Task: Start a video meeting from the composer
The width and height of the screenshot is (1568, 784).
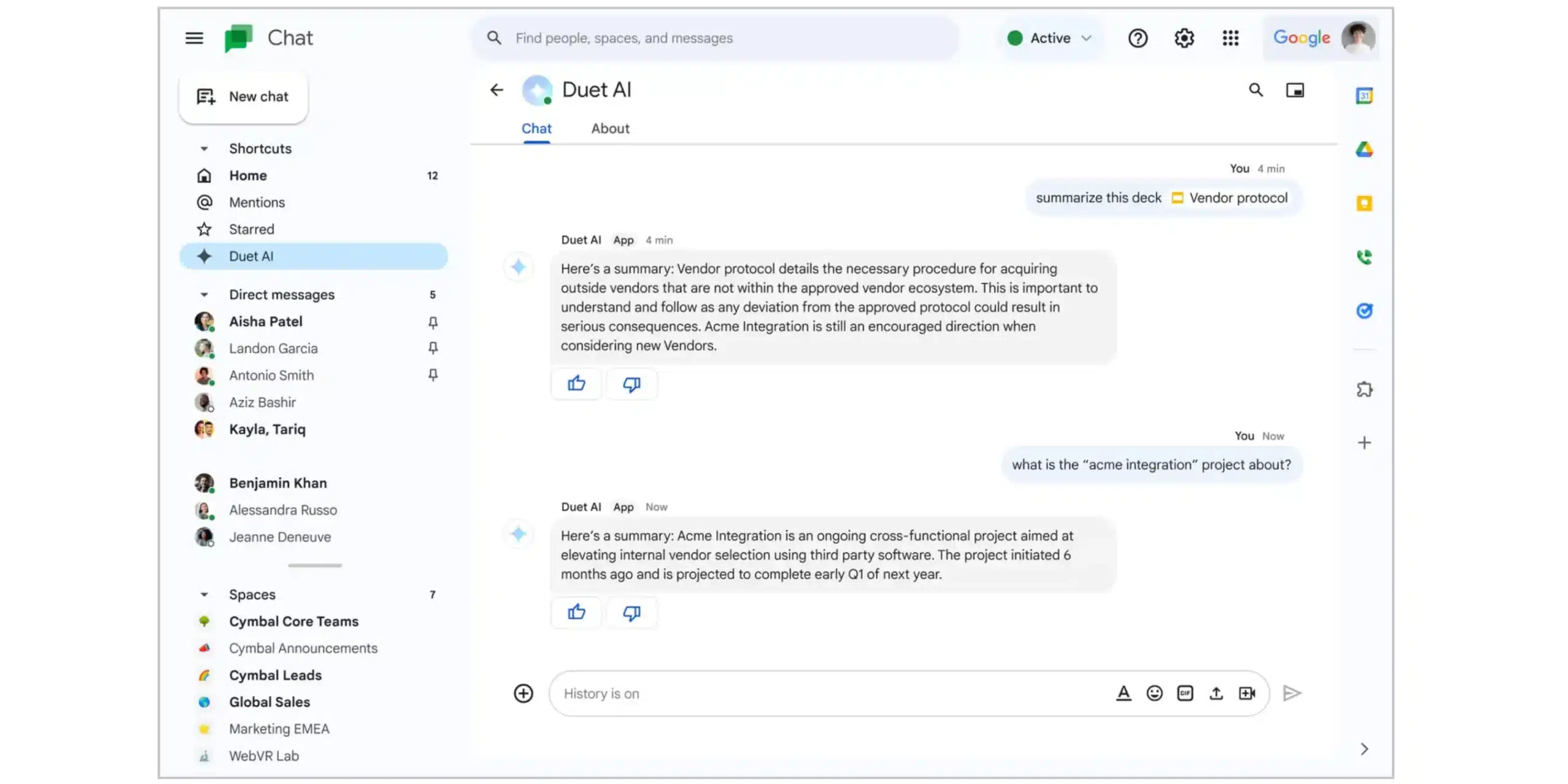Action: pyautogui.click(x=1247, y=693)
